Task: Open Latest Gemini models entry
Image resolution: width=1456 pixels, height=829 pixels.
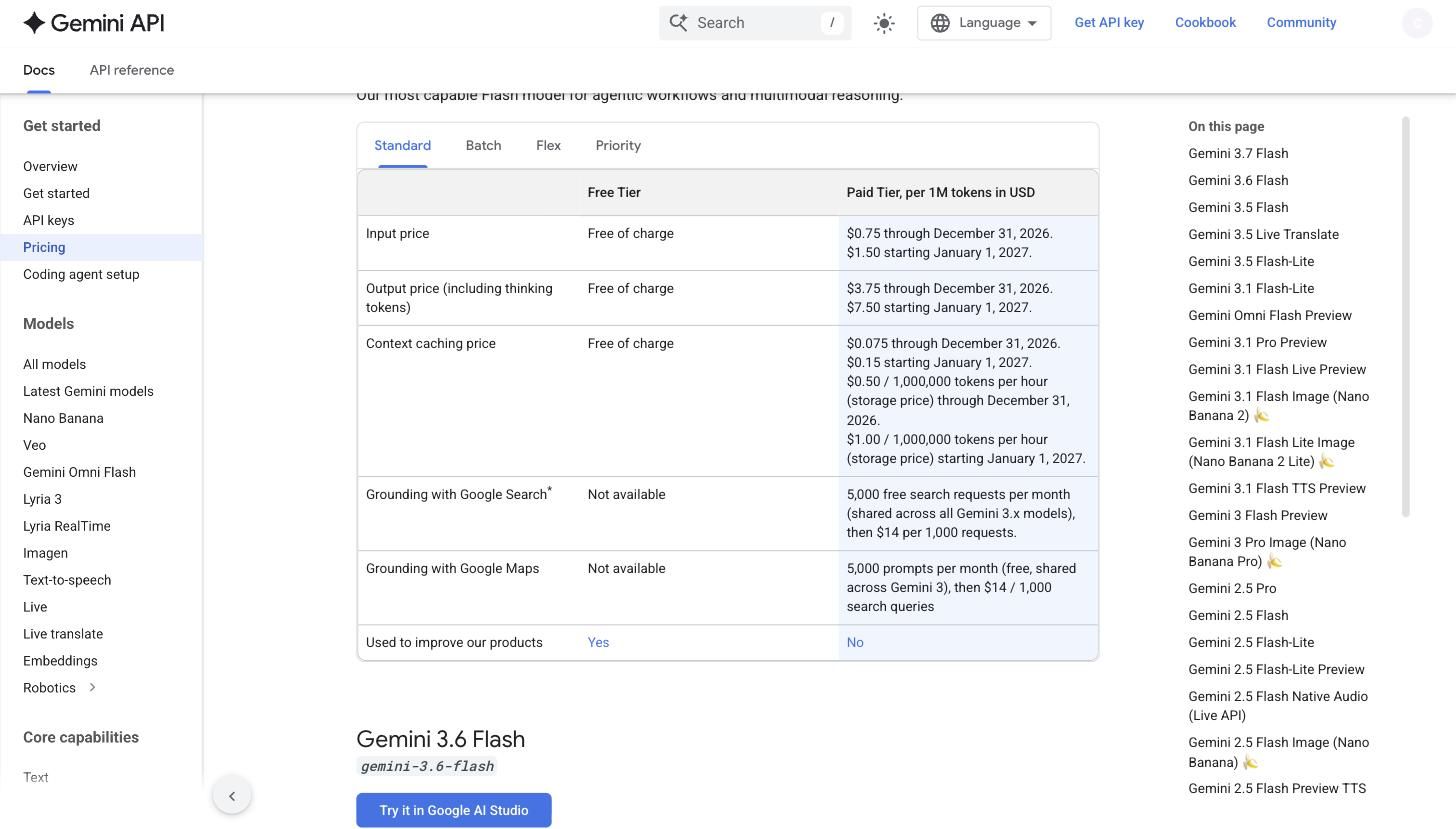Action: pyautogui.click(x=88, y=391)
